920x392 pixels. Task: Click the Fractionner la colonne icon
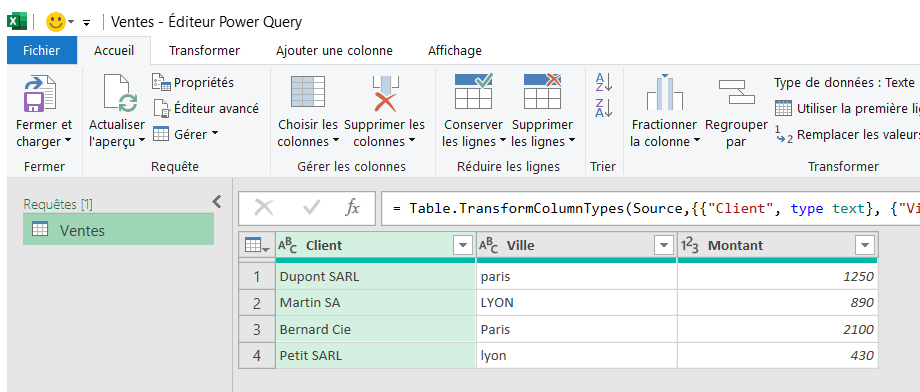pyautogui.click(x=664, y=93)
